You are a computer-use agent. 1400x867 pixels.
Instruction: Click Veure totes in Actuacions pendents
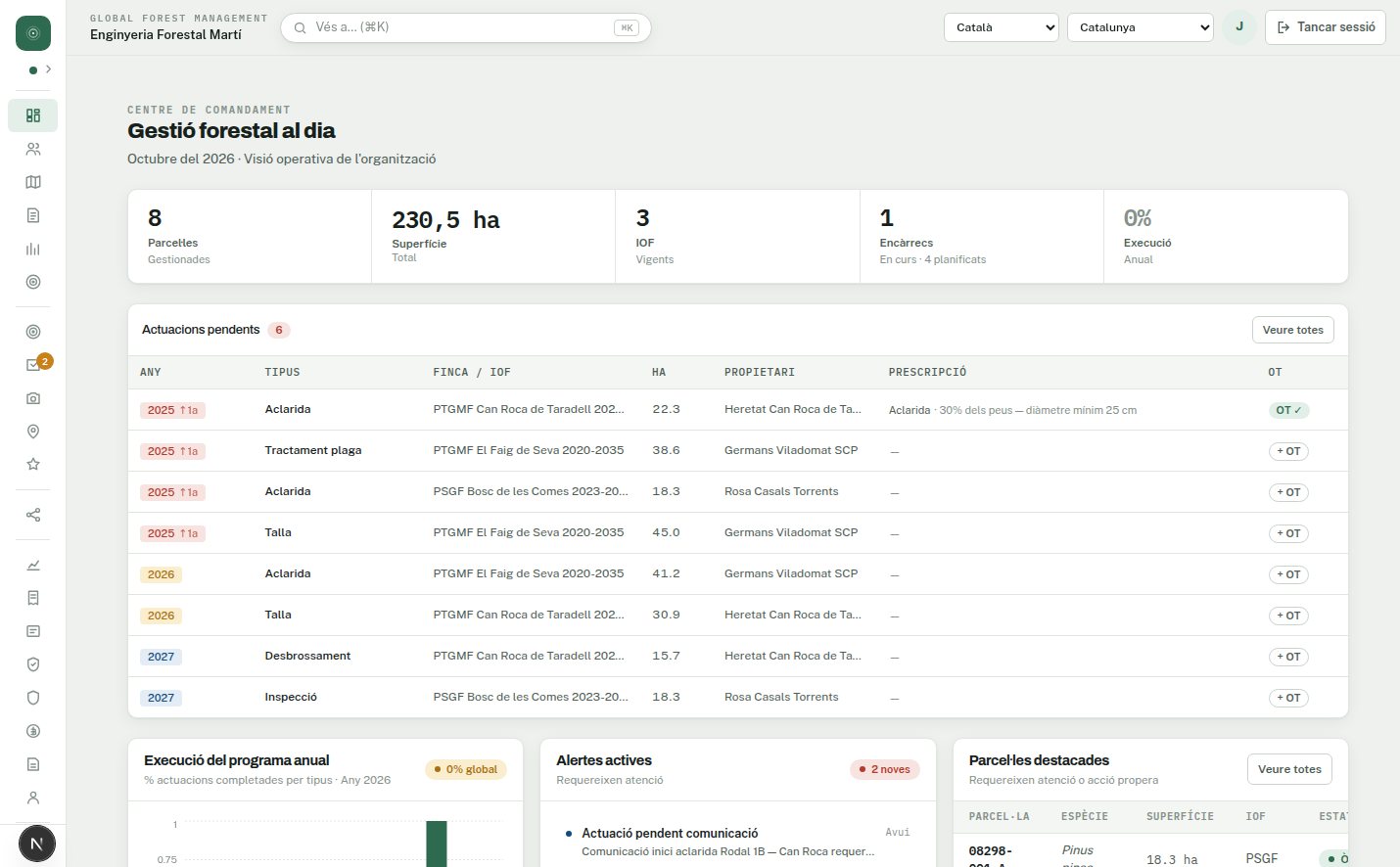[1292, 330]
